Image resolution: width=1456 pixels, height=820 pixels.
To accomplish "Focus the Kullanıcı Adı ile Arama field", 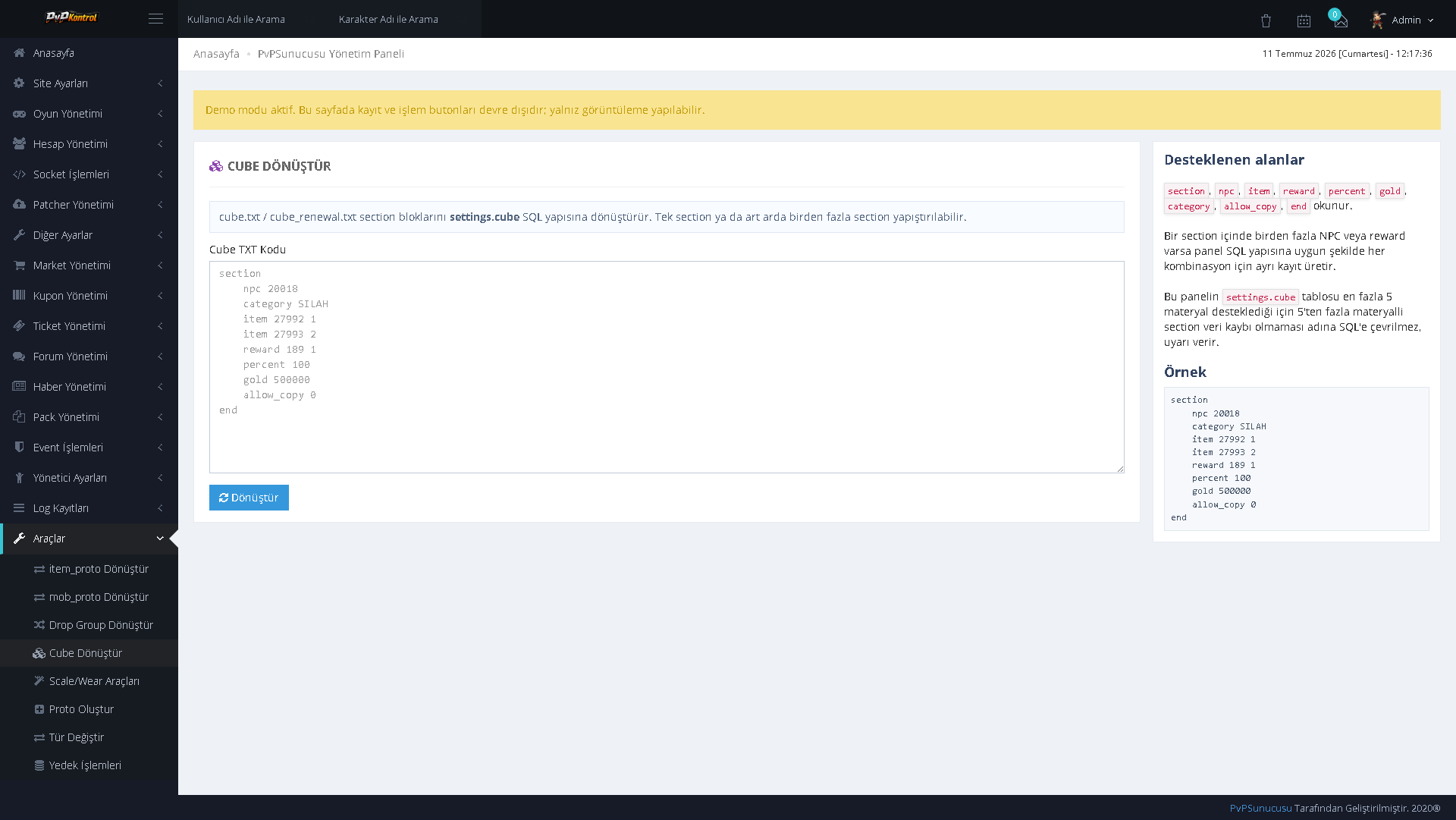I will [x=253, y=19].
